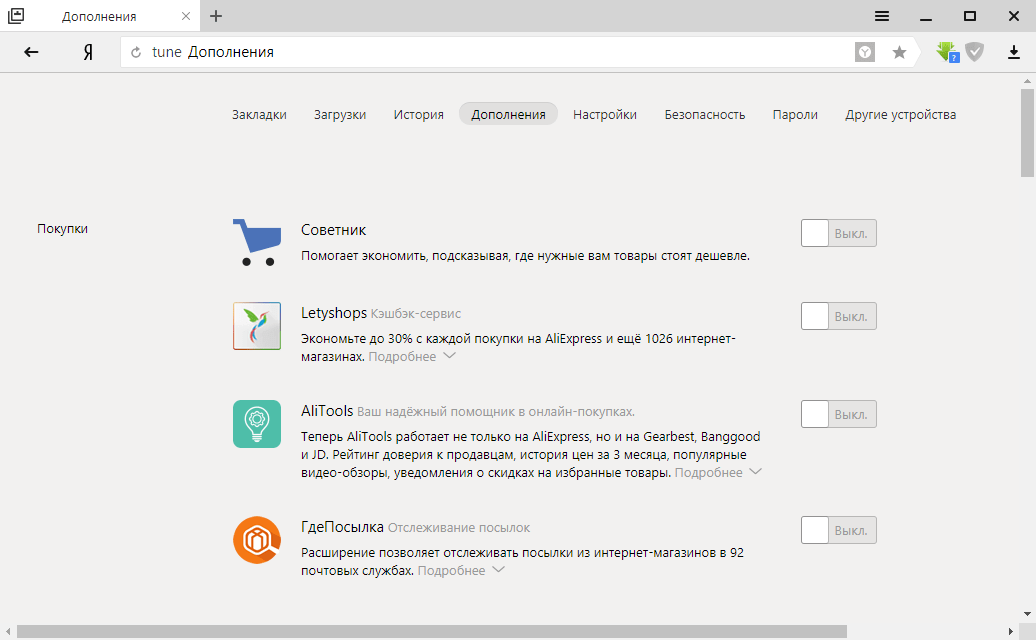Screen dimensions: 1036x640
Task: Click the browser menu hamburger button
Action: (x=881, y=16)
